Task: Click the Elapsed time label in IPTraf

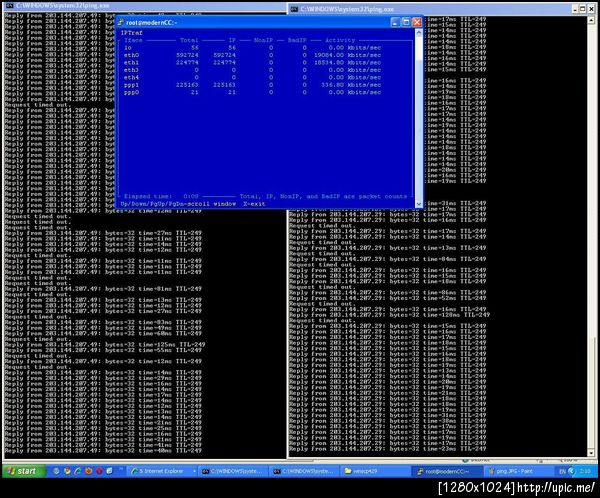Action: pyautogui.click(x=148, y=196)
